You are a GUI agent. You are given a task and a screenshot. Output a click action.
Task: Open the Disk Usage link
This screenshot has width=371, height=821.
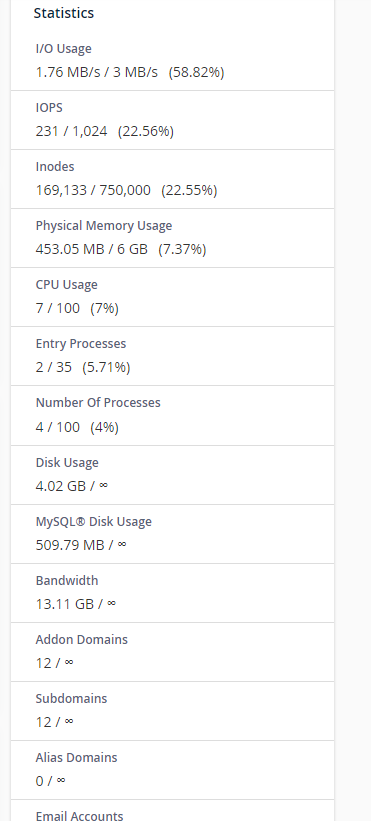[x=67, y=463]
